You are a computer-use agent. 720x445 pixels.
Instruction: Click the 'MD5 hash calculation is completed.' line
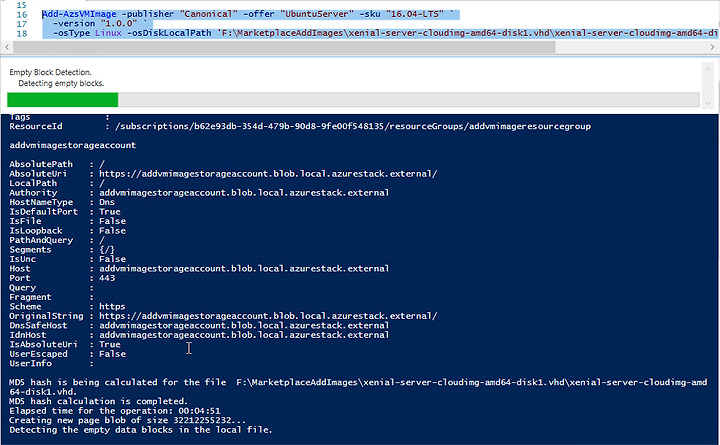click(x=98, y=401)
